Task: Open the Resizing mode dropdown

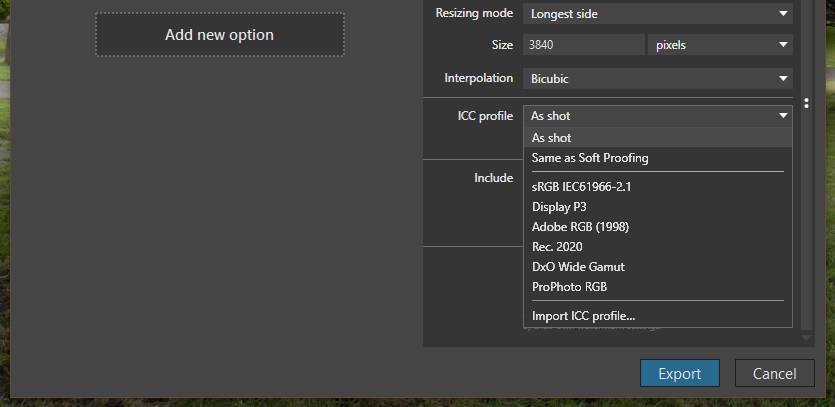Action: pyautogui.click(x=657, y=14)
